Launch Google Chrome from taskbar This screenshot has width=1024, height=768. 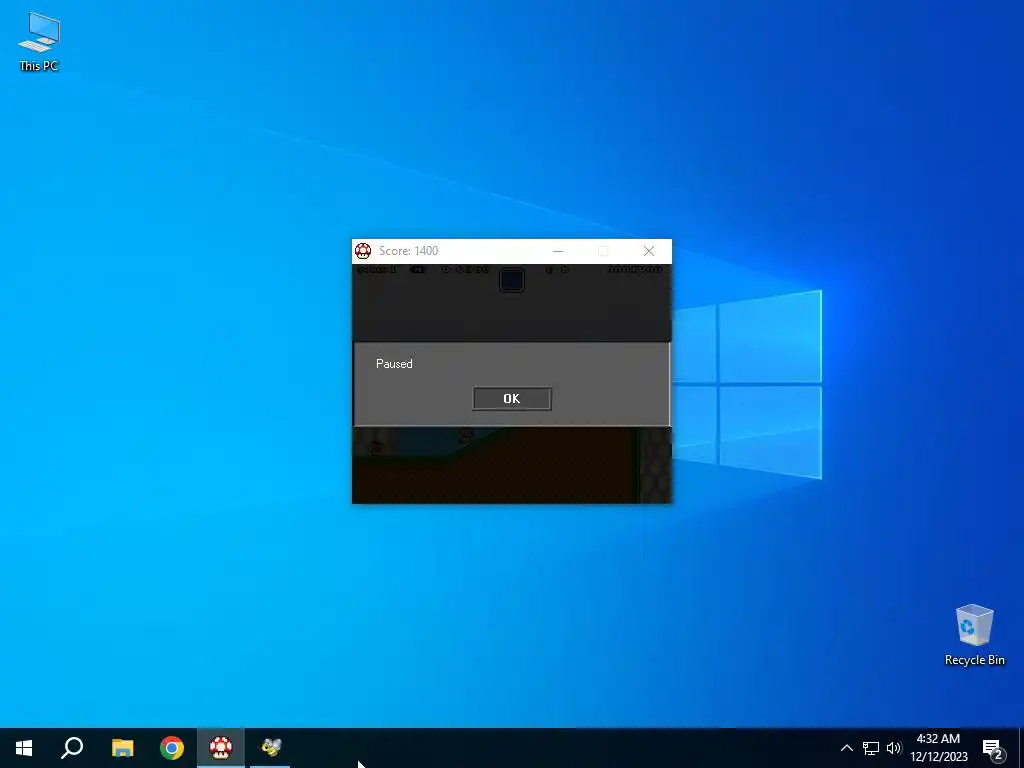click(172, 748)
